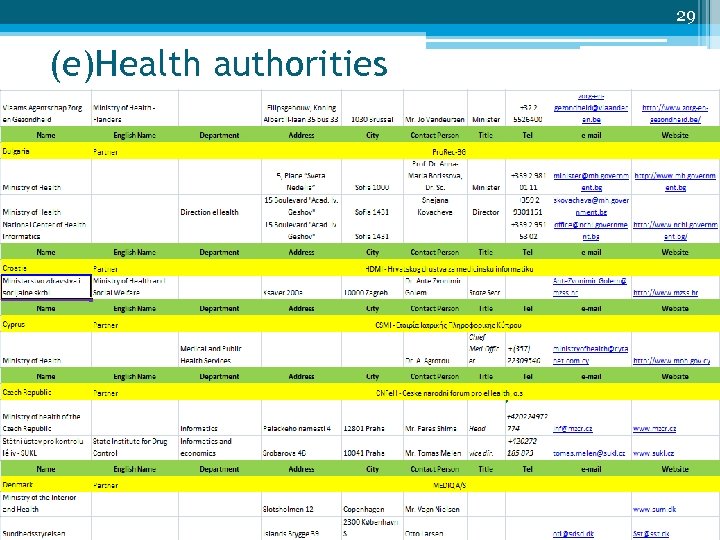Open the skovacheva@mh.government.bg email link

coord(591,206)
